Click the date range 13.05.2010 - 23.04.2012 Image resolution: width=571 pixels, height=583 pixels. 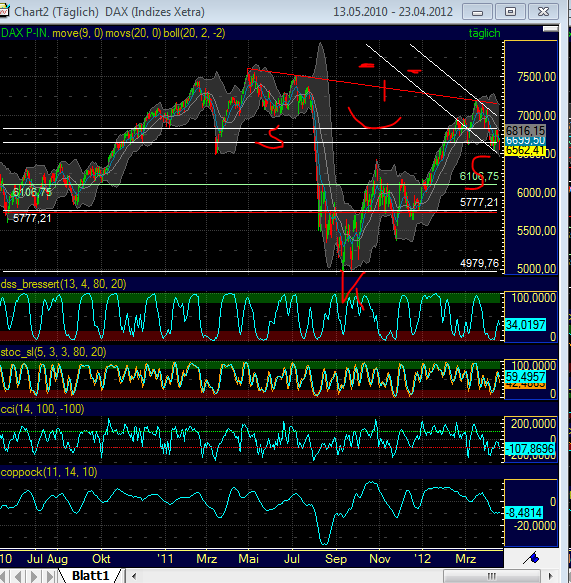click(393, 12)
